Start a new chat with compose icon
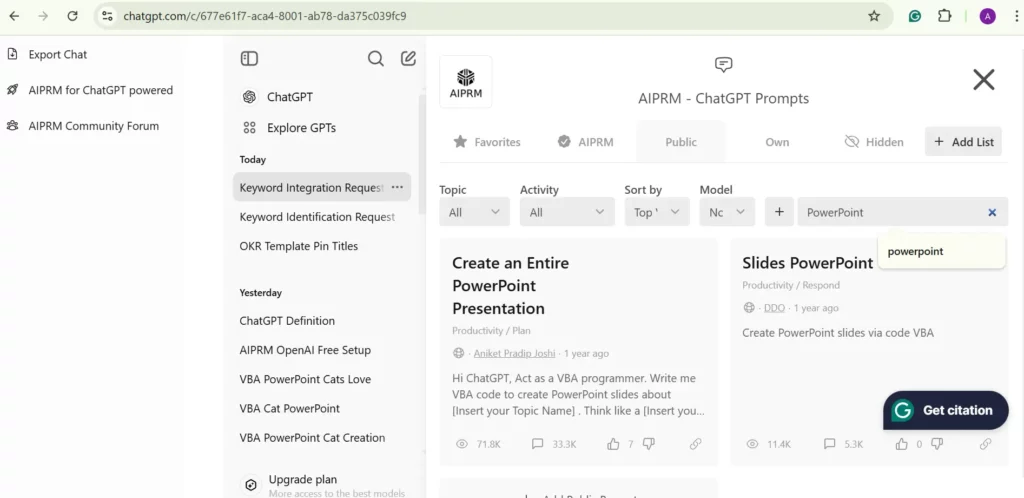1024x498 pixels. (x=408, y=59)
